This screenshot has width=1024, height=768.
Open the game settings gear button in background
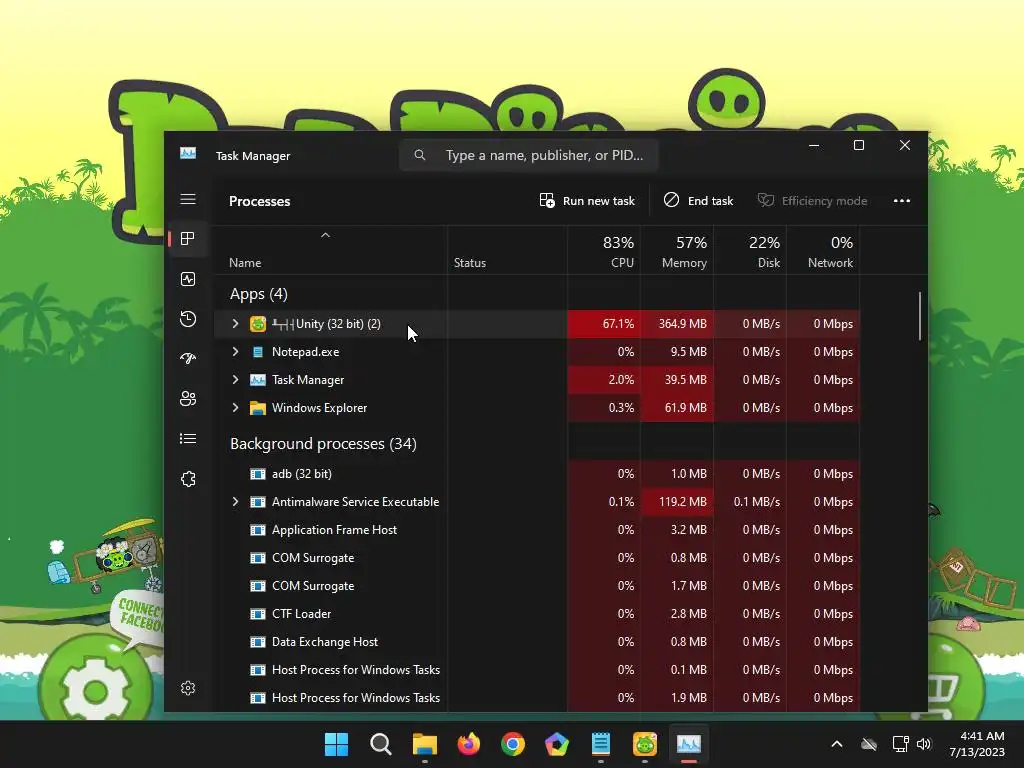tap(95, 690)
